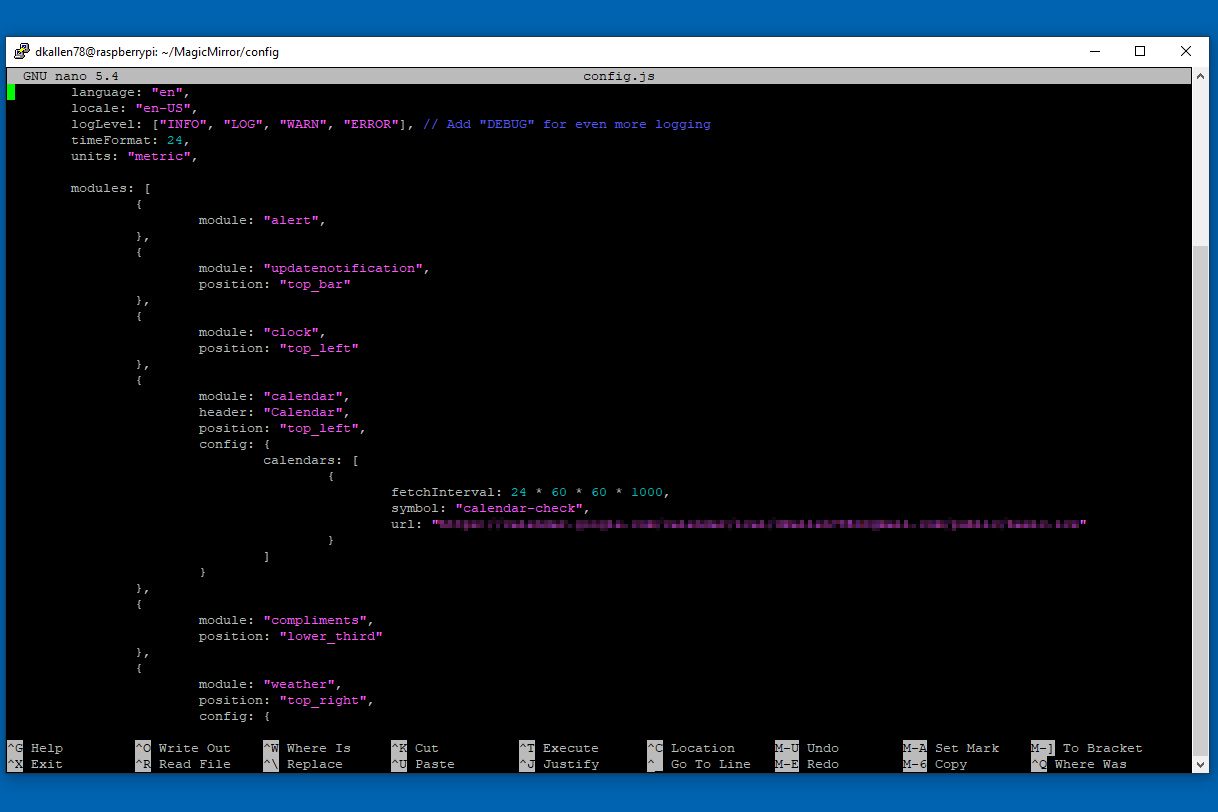Click the ^C Location shortcut
The image size is (1218, 812).
(x=691, y=748)
